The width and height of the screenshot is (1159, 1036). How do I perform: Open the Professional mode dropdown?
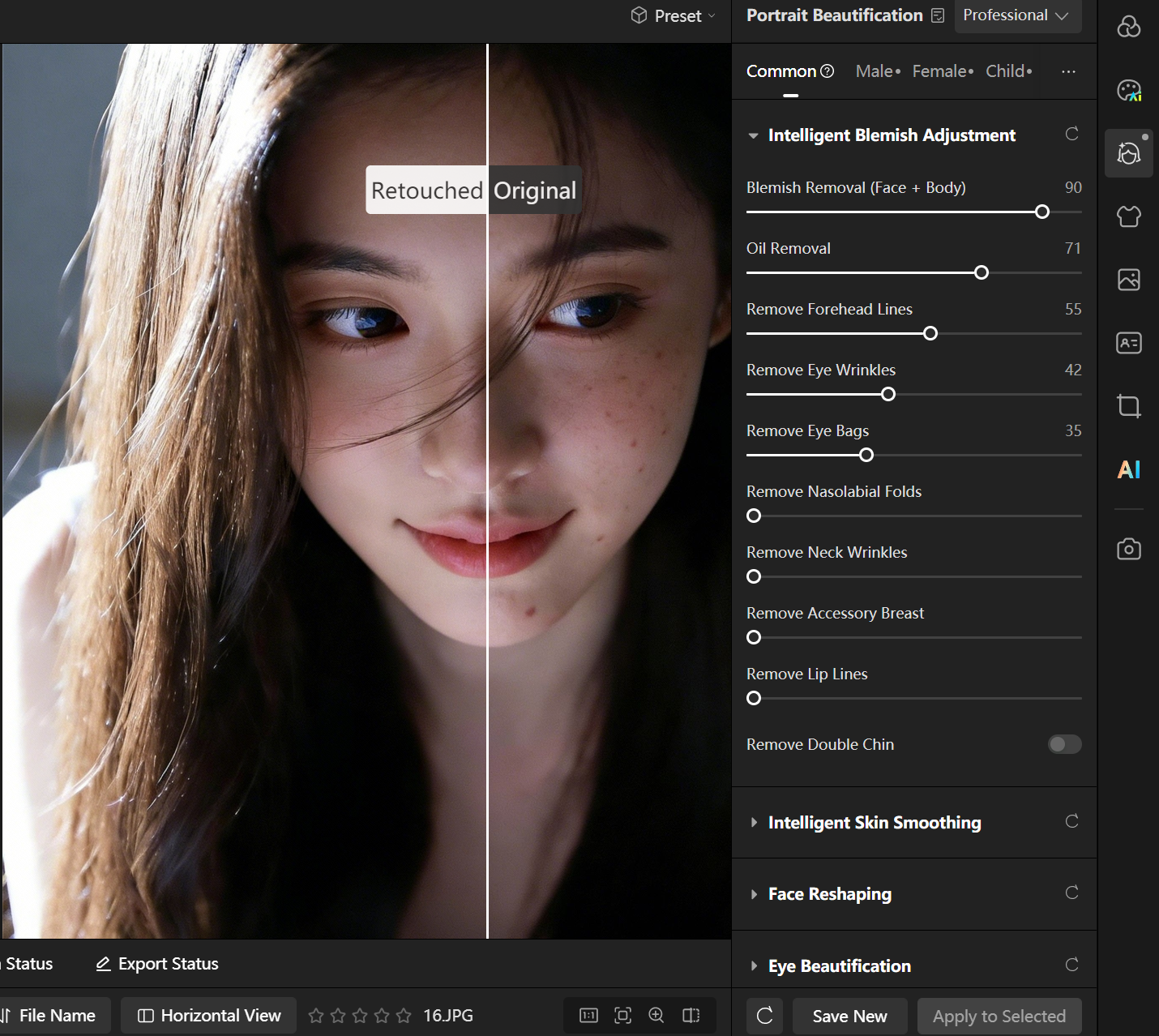click(x=1017, y=15)
